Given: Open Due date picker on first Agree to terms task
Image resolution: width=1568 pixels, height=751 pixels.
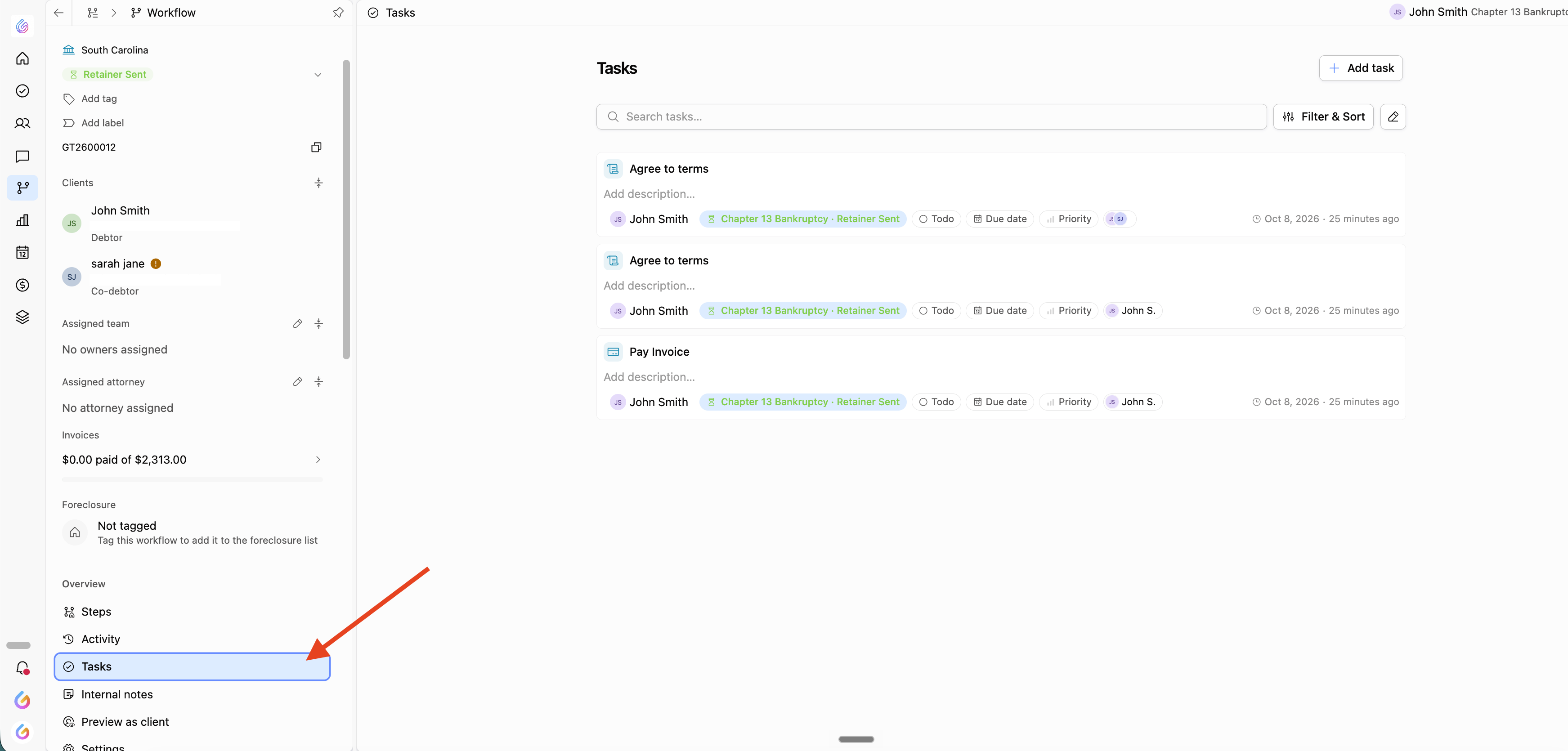Looking at the screenshot, I should click(x=1000, y=219).
